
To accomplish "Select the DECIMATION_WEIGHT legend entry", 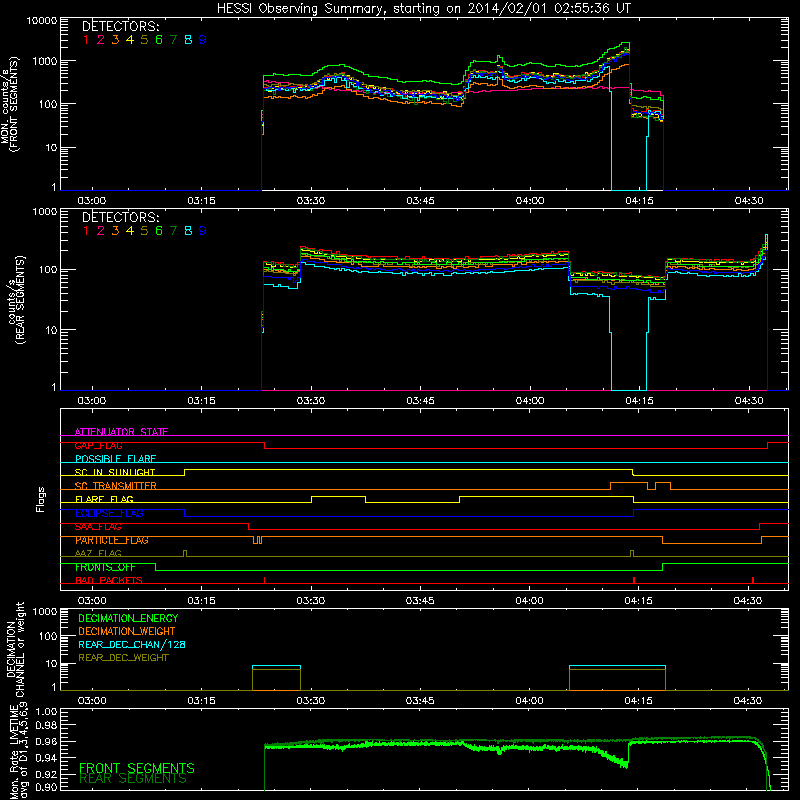I will pos(127,631).
